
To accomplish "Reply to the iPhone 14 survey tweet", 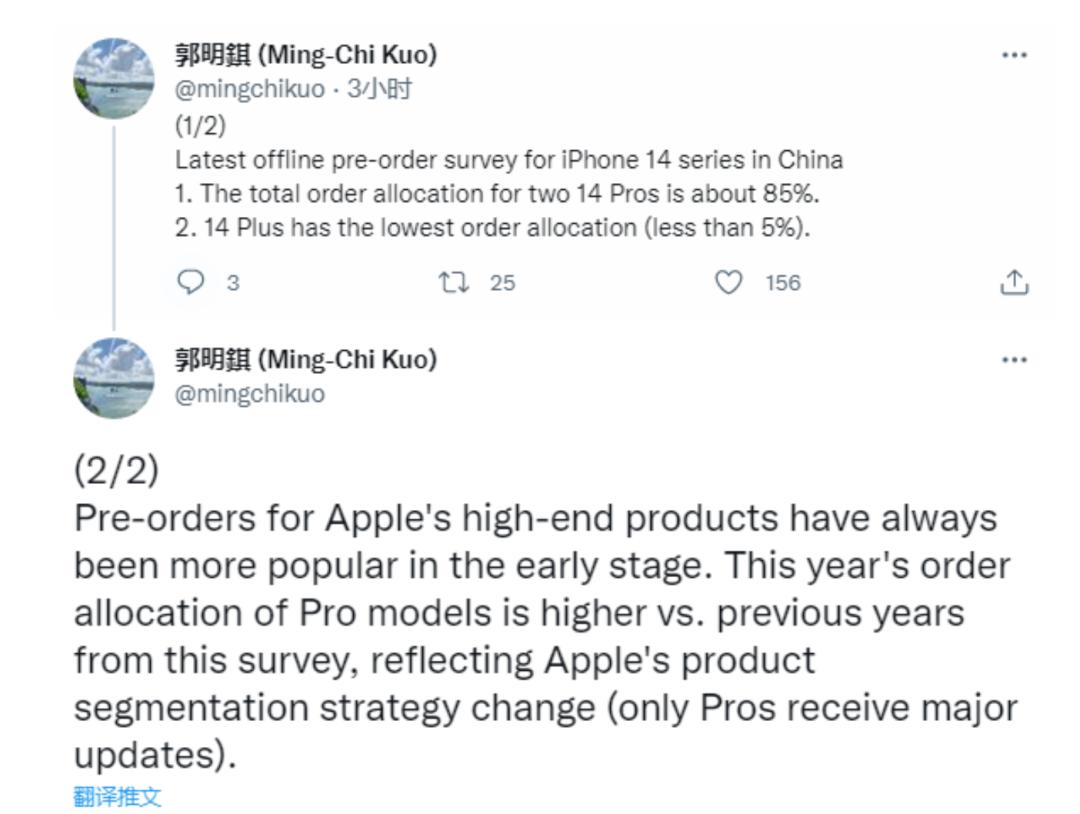I will click(191, 283).
